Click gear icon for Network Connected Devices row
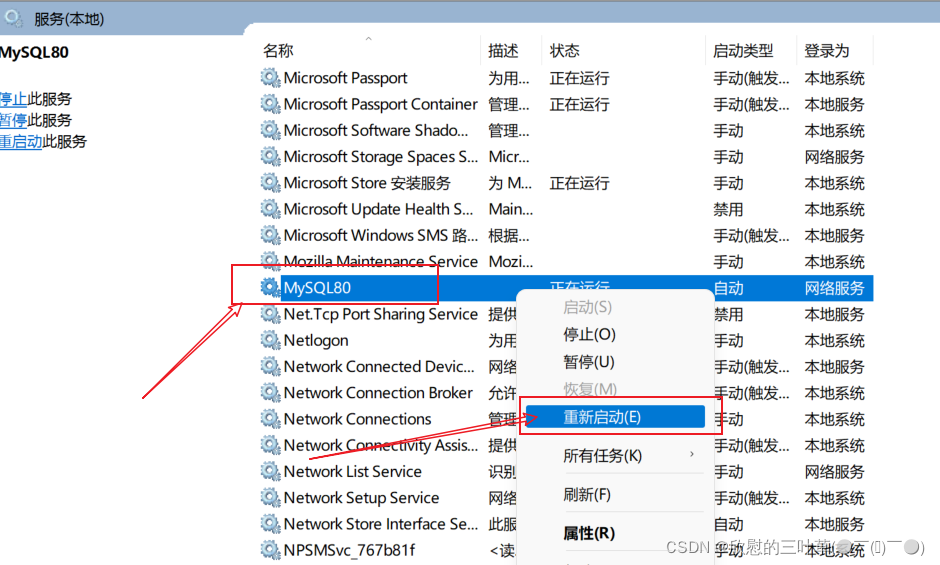The height and width of the screenshot is (565, 940). 270,366
